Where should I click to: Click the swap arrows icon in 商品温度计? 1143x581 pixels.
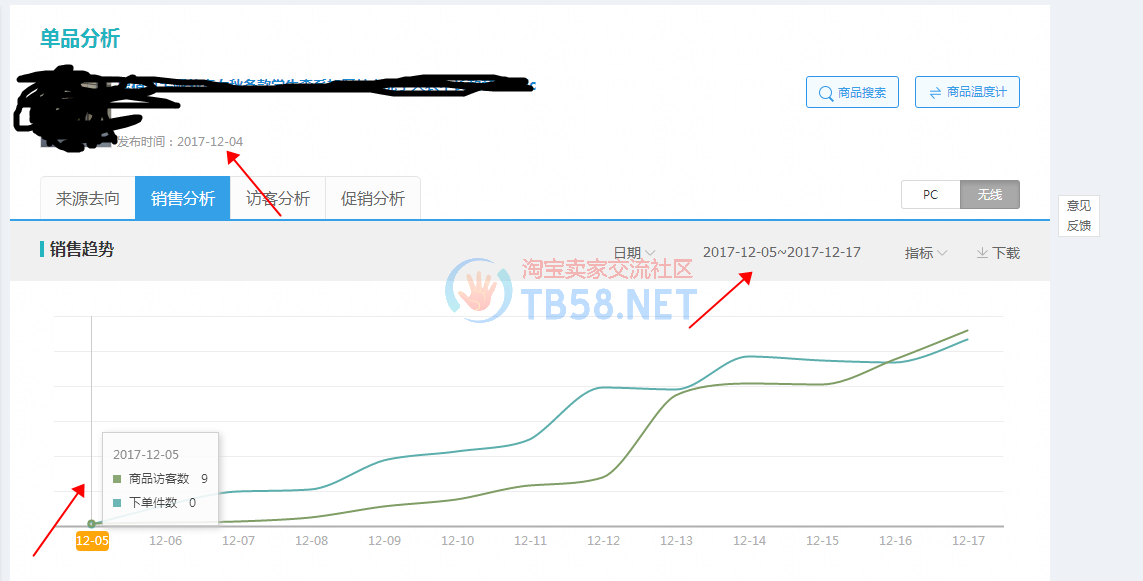935,93
